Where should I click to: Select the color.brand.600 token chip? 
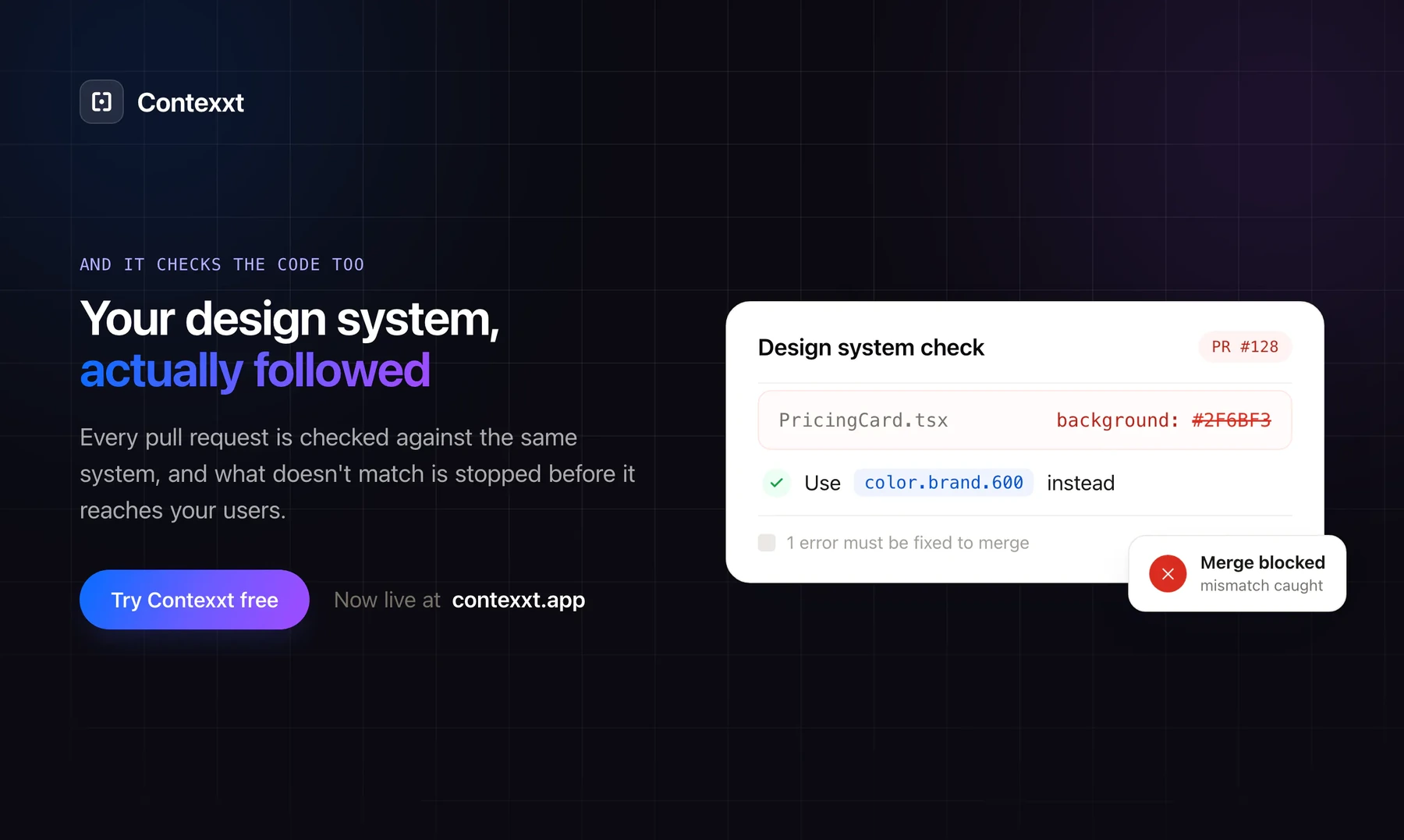pyautogui.click(x=944, y=483)
